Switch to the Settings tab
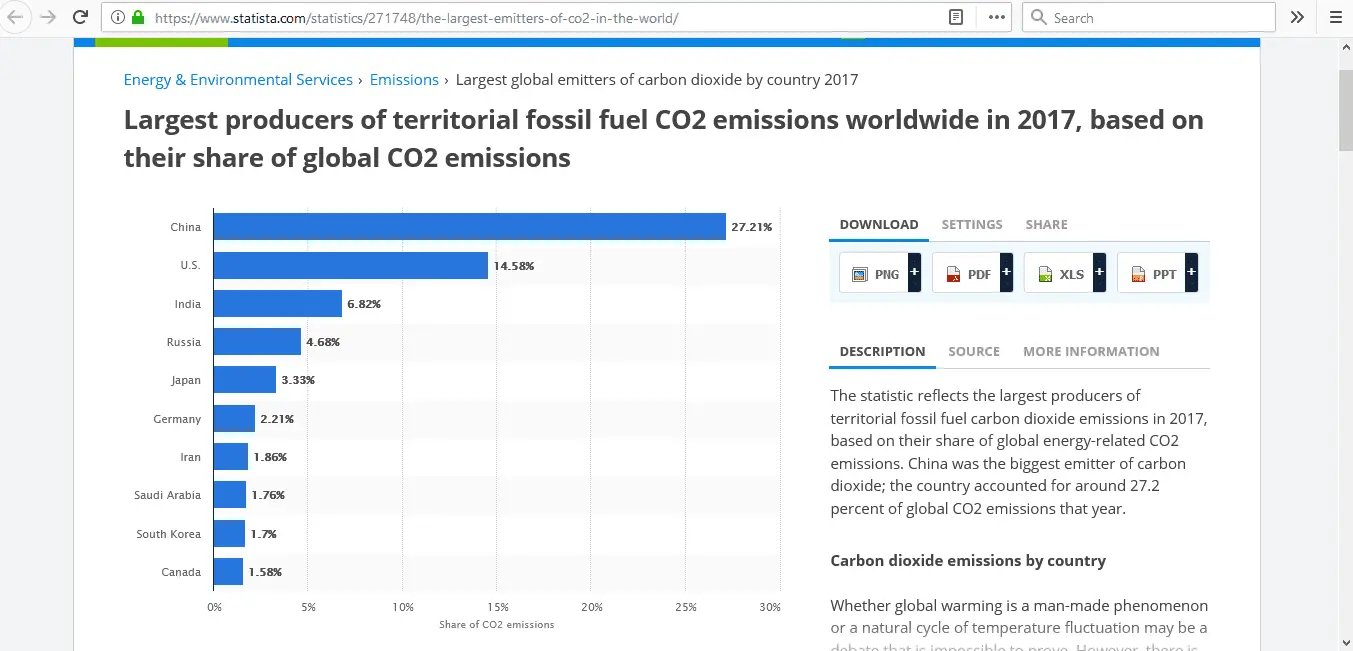The height and width of the screenshot is (651, 1353). point(971,225)
